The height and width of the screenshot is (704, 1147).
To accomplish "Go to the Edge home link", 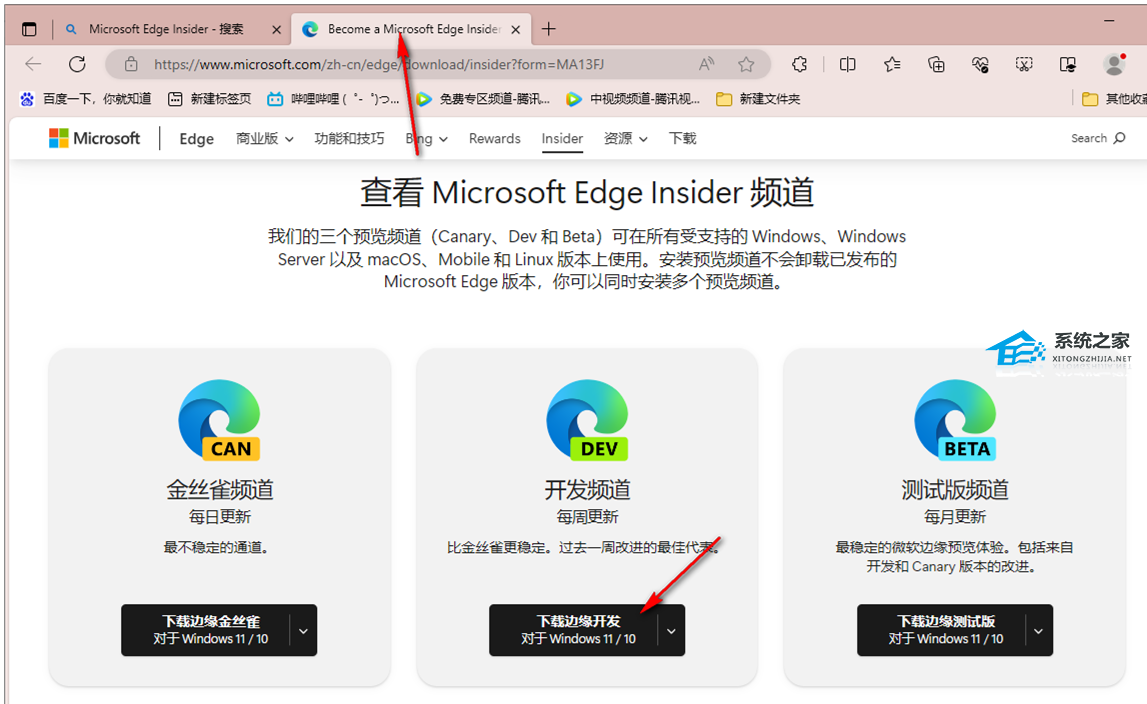I will pos(197,139).
